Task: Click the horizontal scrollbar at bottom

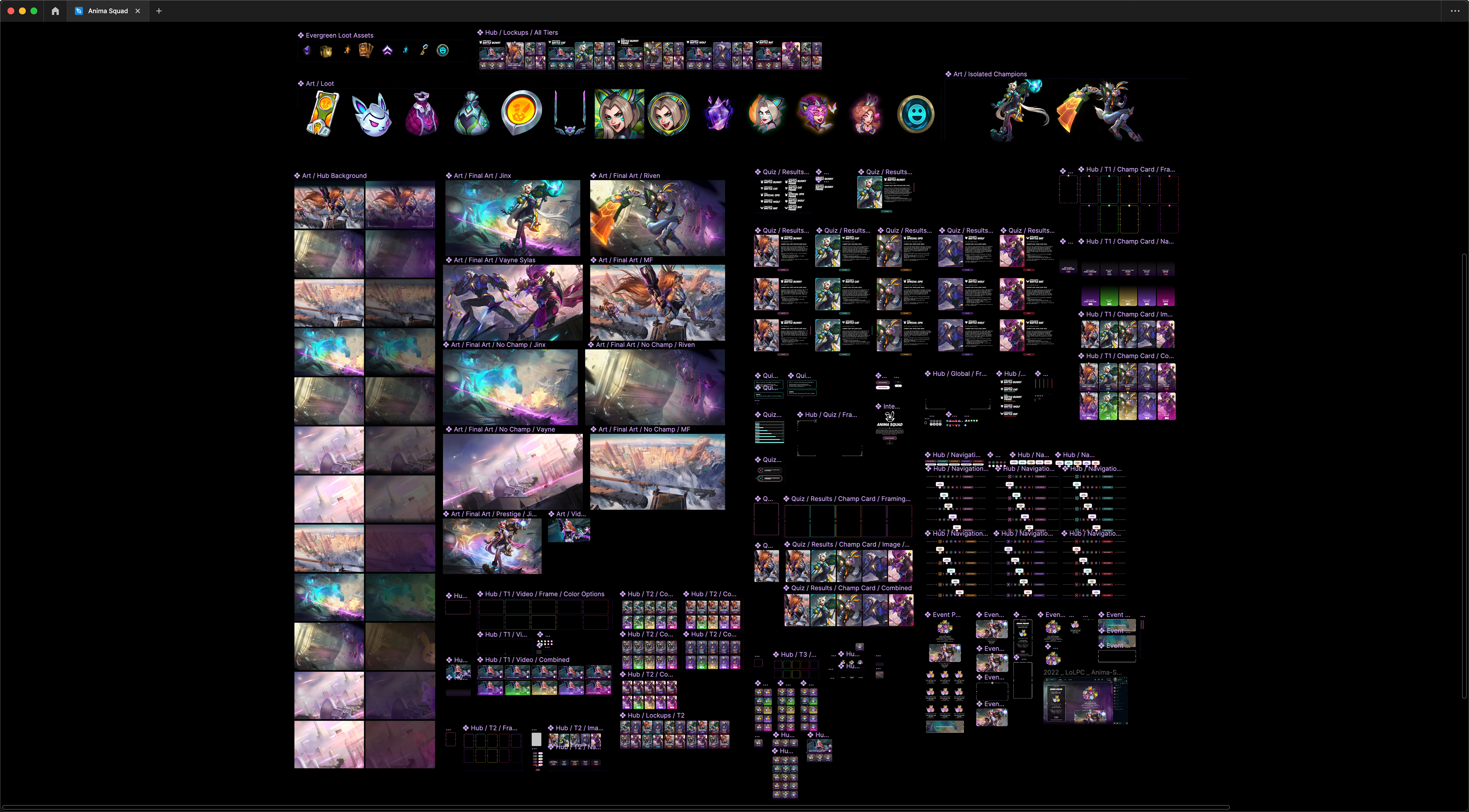Action: pos(616,807)
